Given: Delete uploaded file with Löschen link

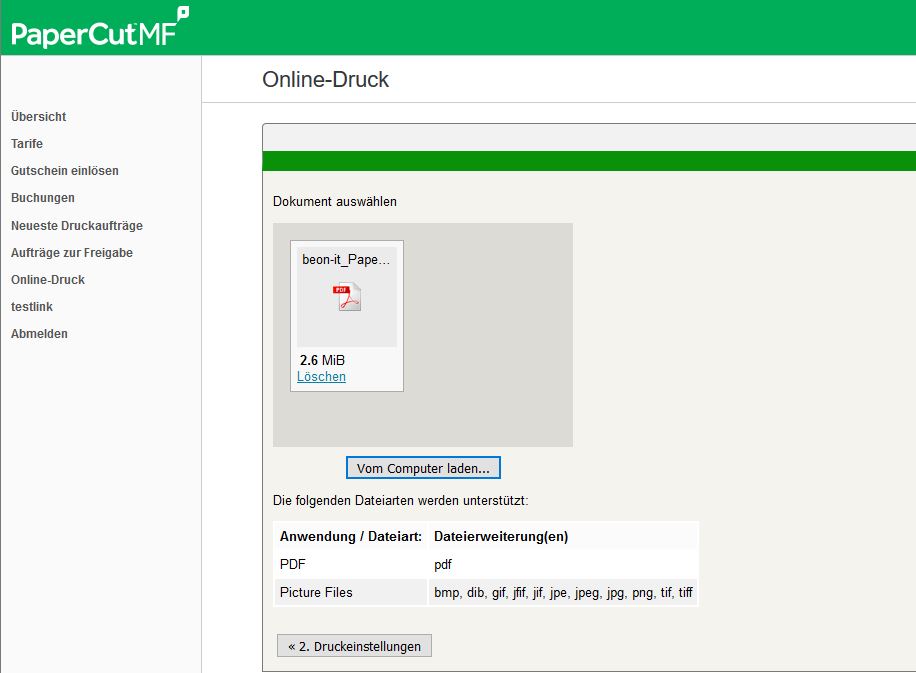Looking at the screenshot, I should click(x=322, y=377).
